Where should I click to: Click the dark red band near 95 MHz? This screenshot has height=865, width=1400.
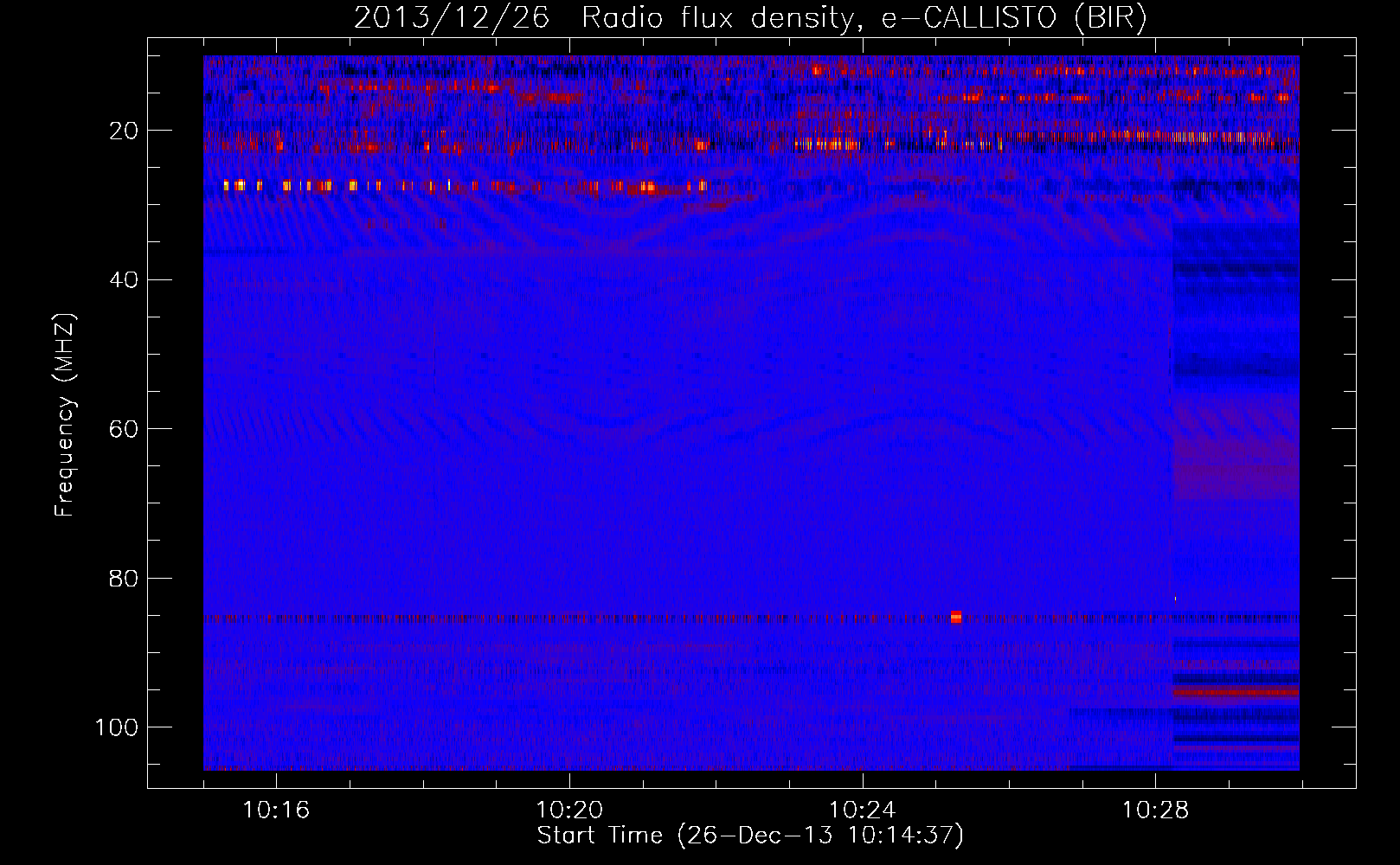click(x=1236, y=693)
